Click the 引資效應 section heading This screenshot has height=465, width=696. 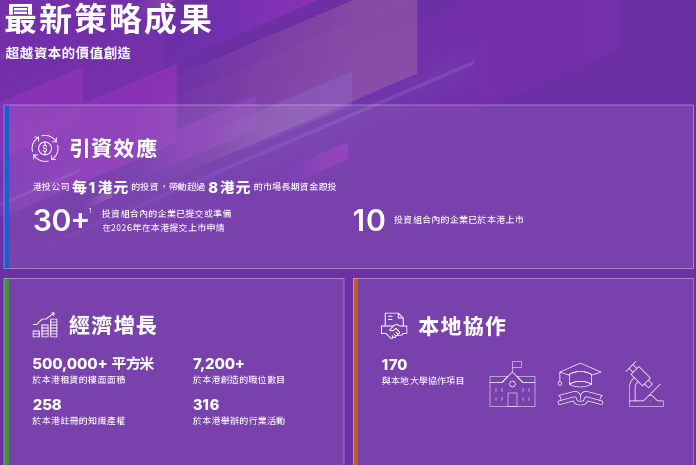point(113,149)
